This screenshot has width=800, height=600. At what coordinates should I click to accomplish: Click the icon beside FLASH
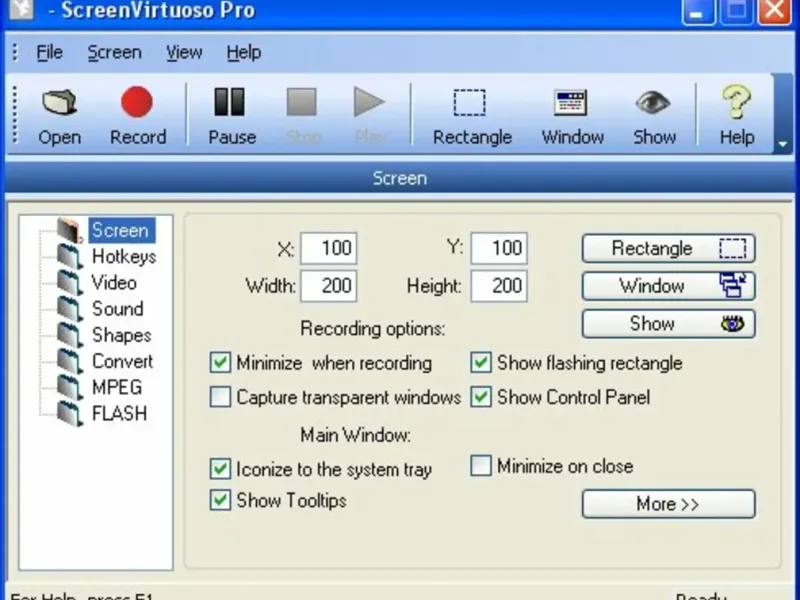[x=70, y=413]
